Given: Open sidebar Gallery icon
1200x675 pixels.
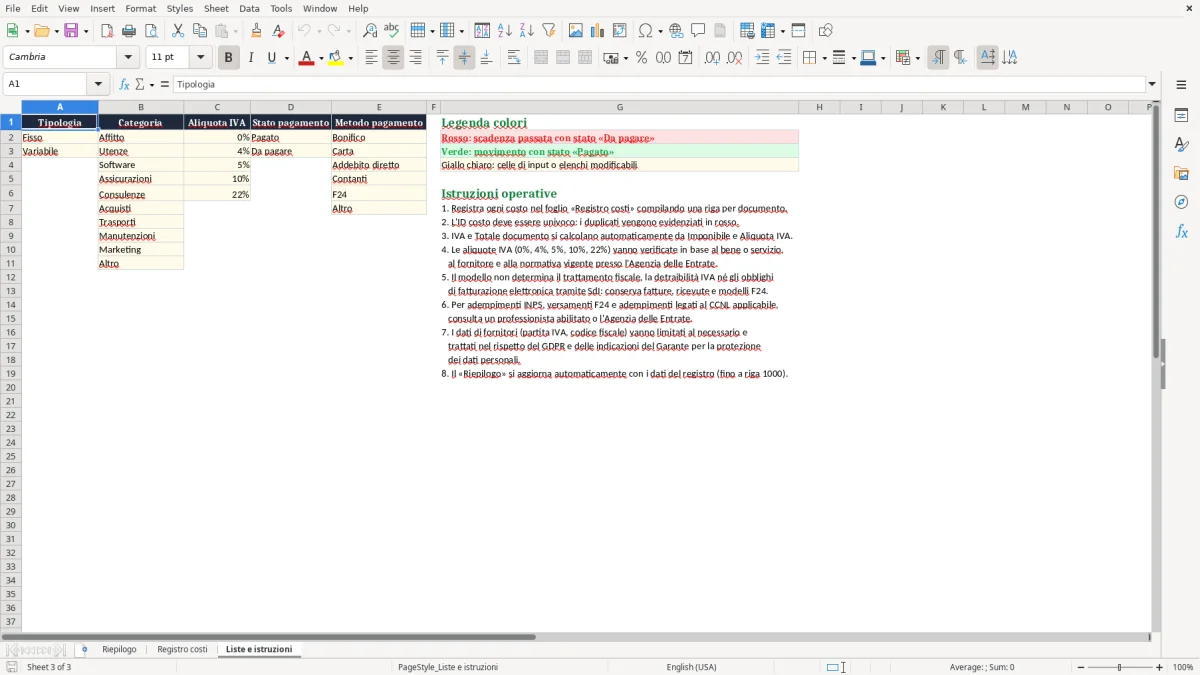Looking at the screenshot, I should point(1181,174).
